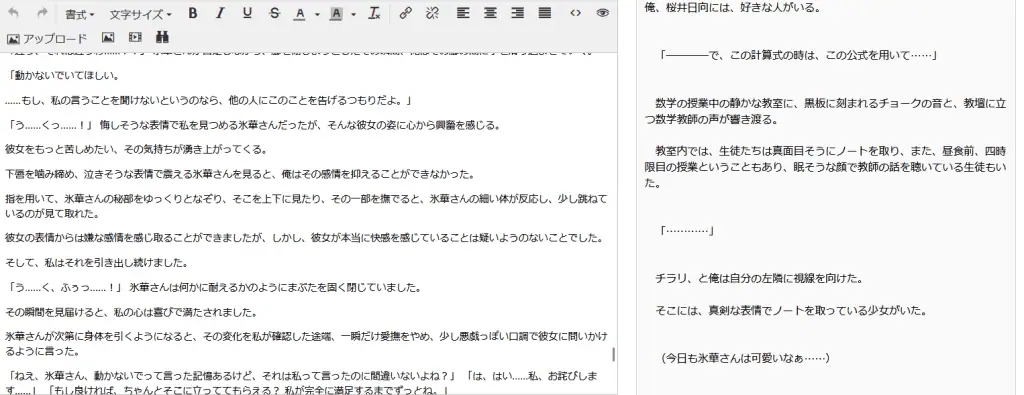Screen dimensions: 1024x395
Task: Click preview dialogue line 「…………」
Action: click(x=687, y=230)
